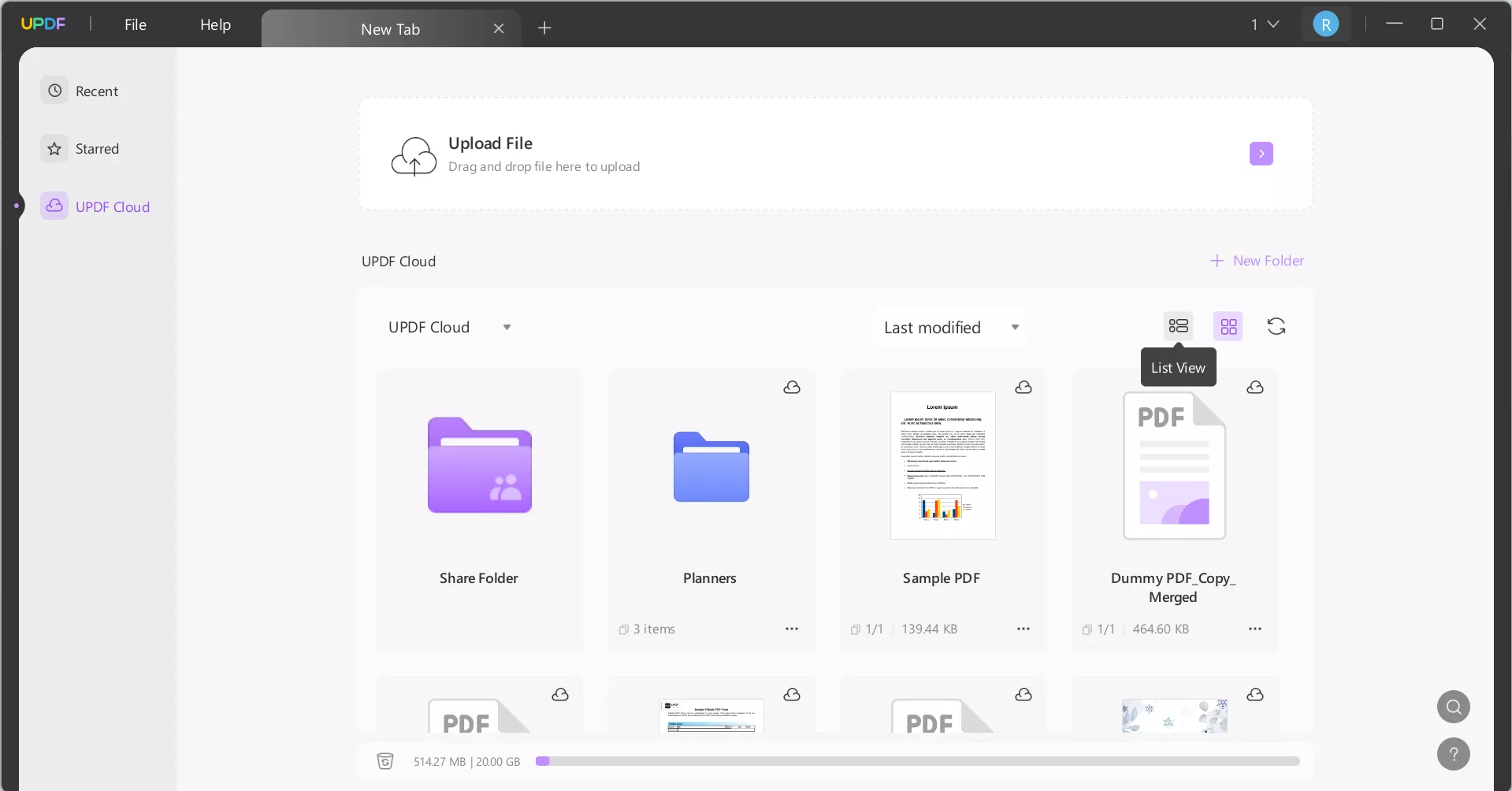Click the 'Share Folder' name label
Image resolution: width=1512 pixels, height=791 pixels.
pos(479,578)
